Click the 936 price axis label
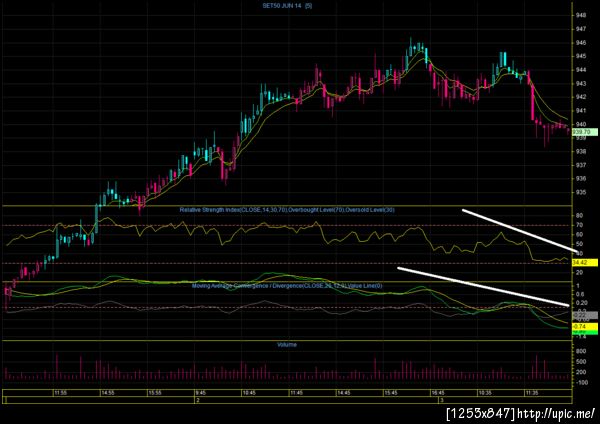This screenshot has height=424, width=600. (580, 179)
